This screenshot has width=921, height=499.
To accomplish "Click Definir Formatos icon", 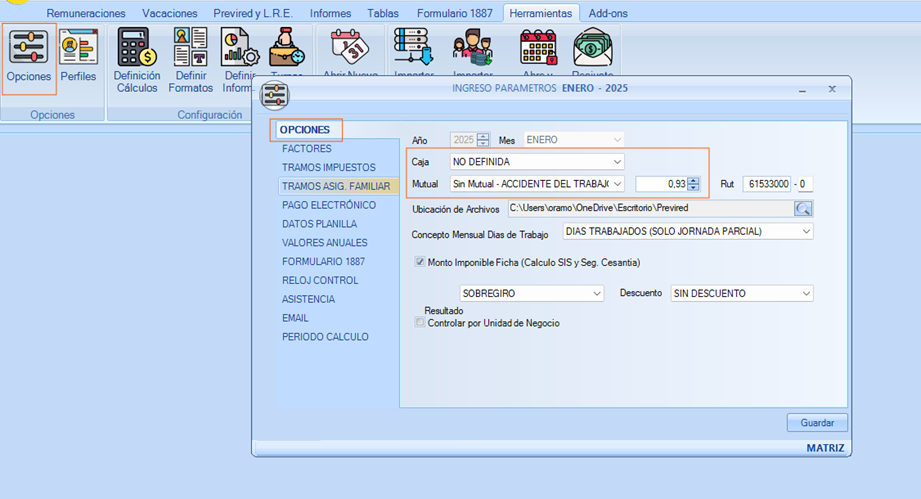I will tap(190, 56).
